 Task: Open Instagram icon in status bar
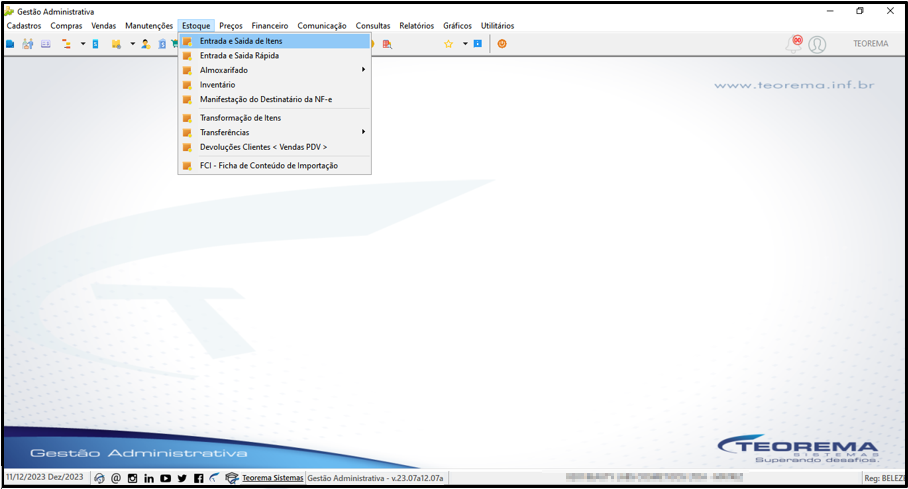pos(133,478)
